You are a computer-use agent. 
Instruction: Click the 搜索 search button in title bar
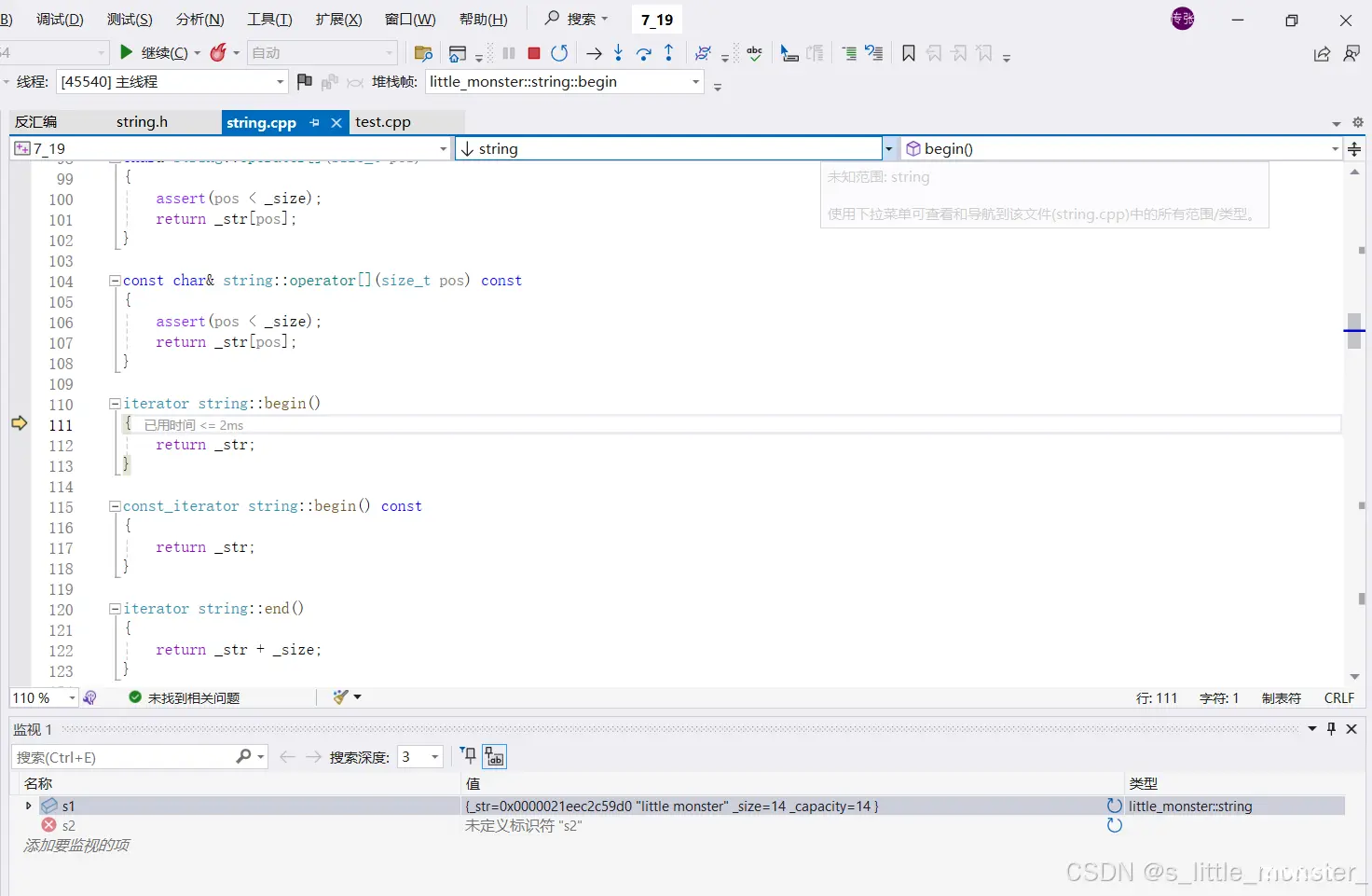coord(576,19)
